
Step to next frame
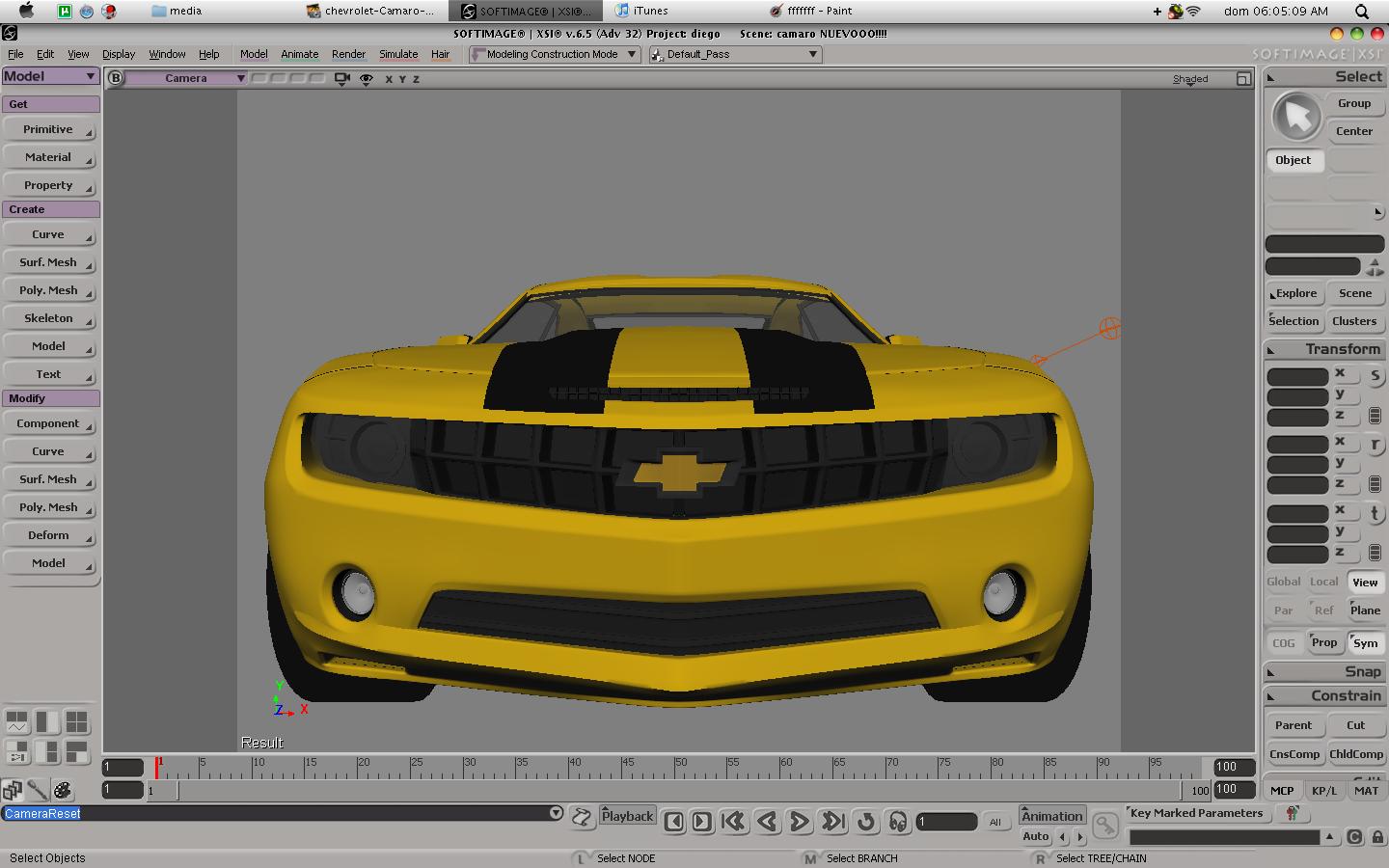point(702,821)
